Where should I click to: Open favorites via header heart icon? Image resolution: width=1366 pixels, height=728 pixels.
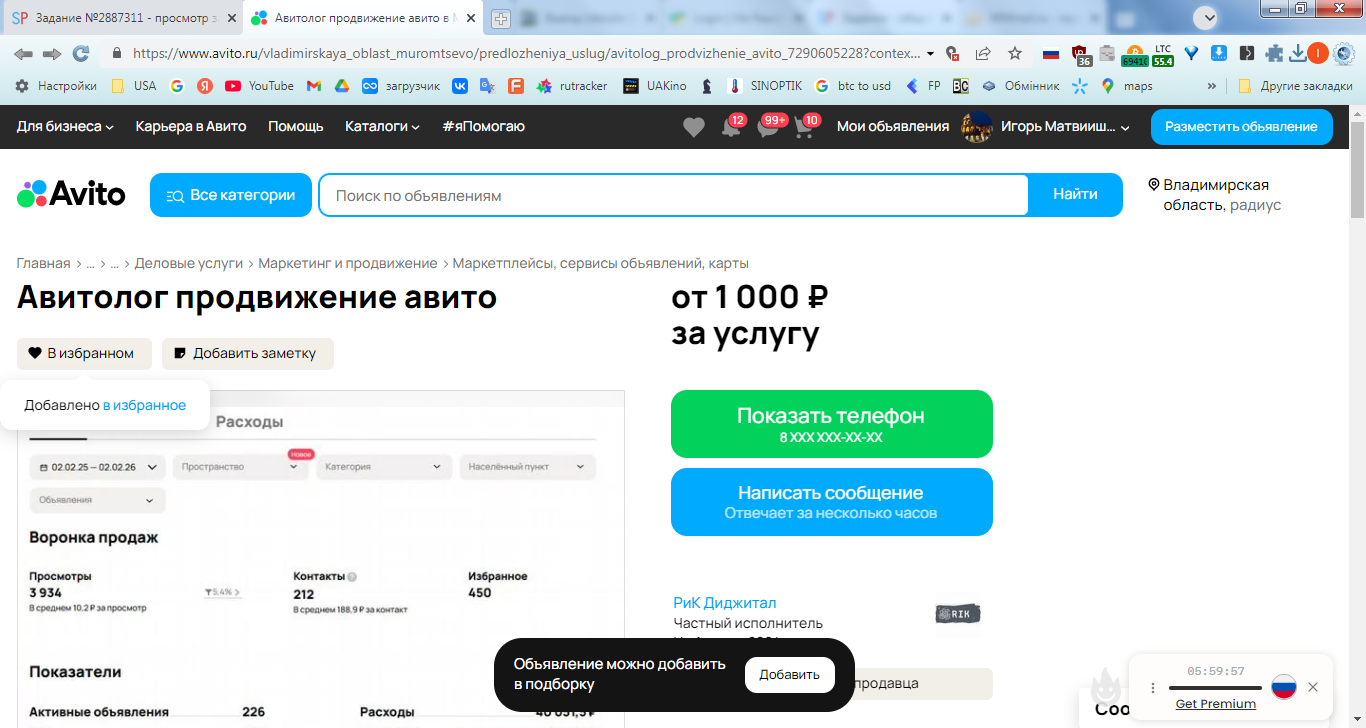pos(693,127)
